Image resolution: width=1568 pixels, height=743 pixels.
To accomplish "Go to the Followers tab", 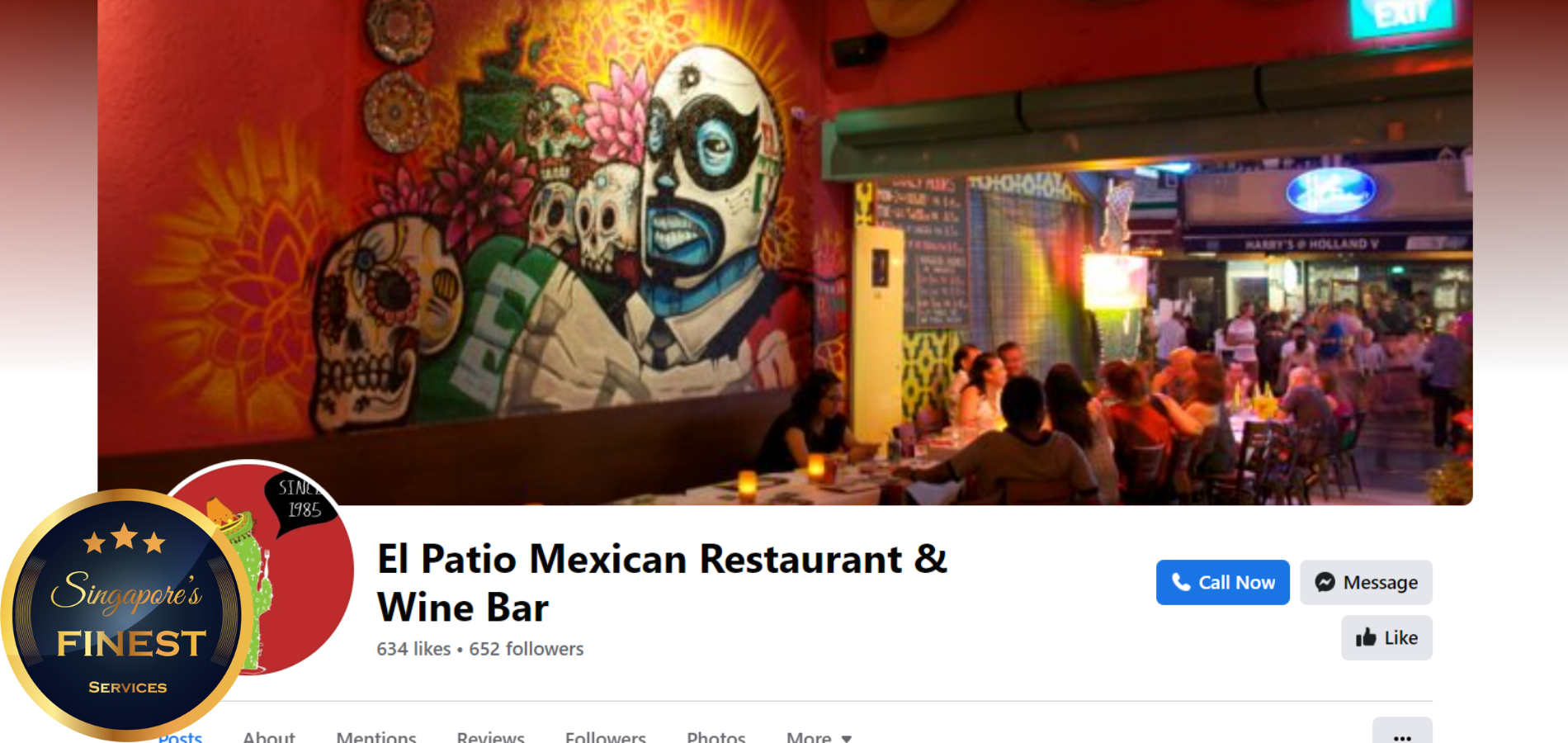I will point(606,736).
